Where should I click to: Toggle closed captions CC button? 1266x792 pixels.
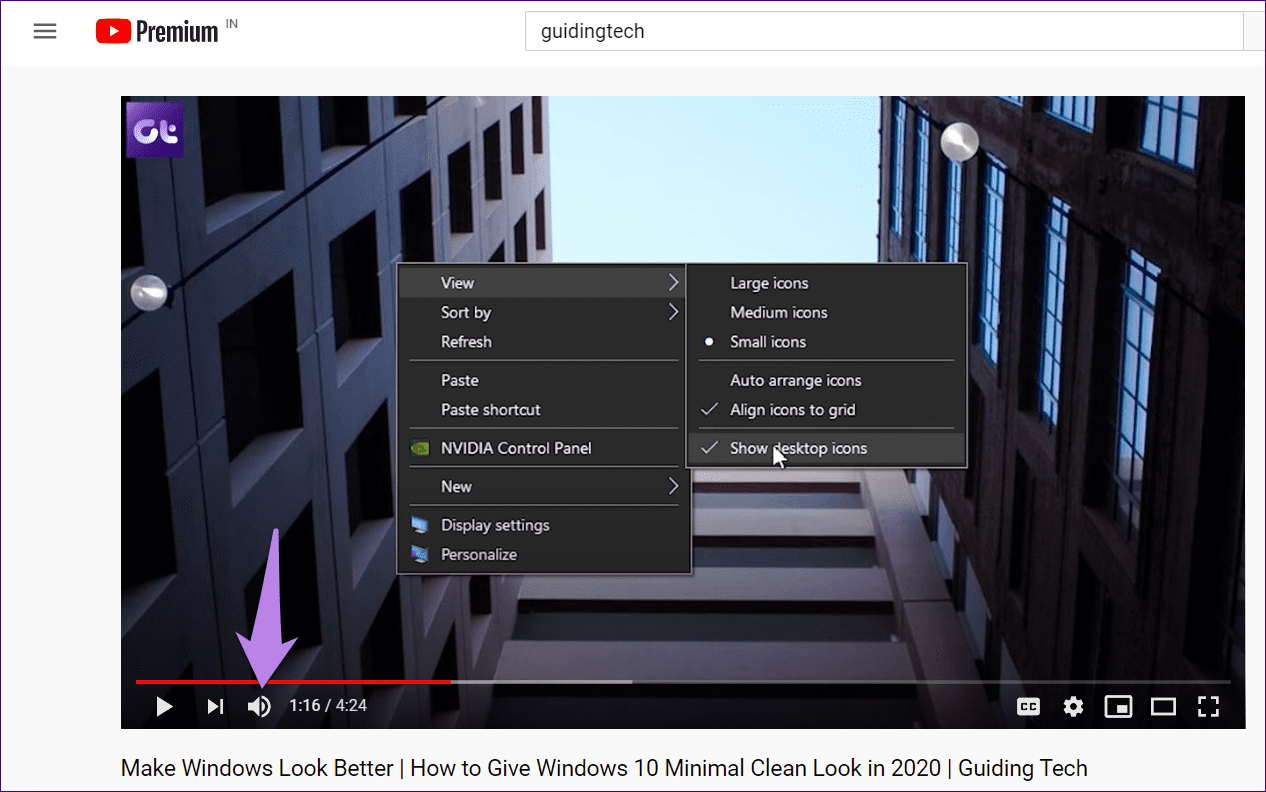coord(1028,706)
